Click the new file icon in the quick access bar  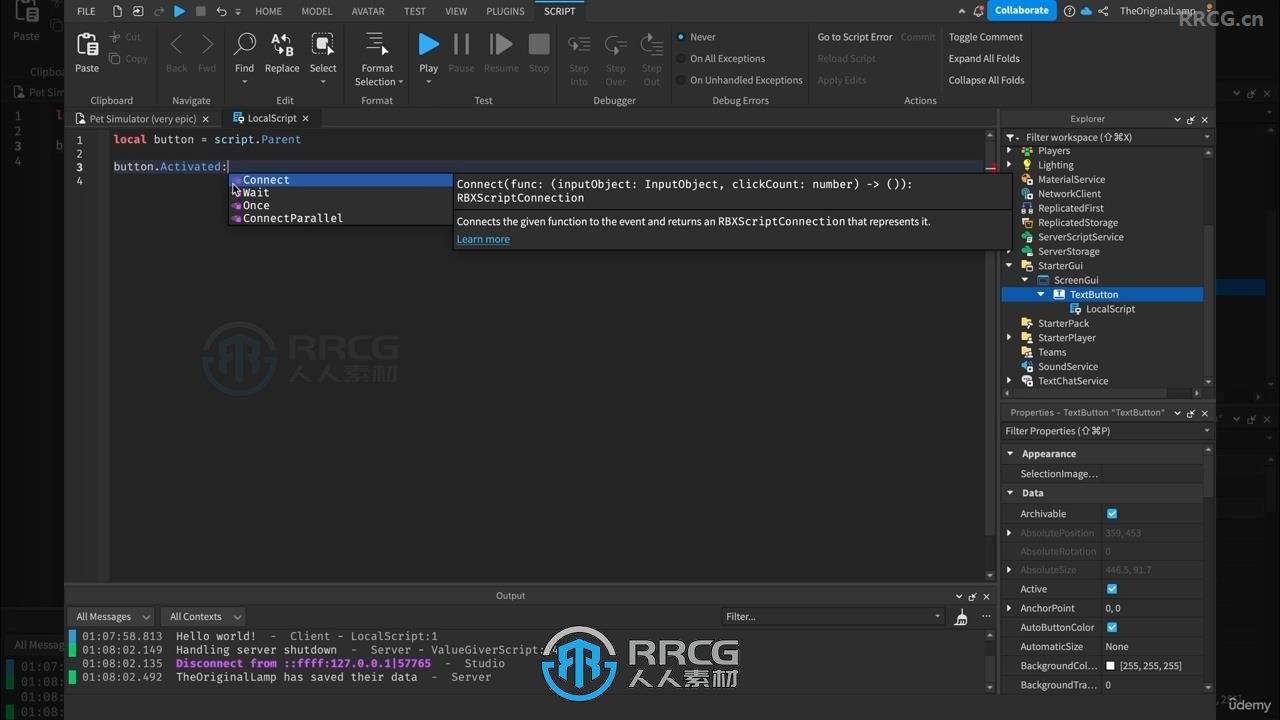tap(118, 11)
